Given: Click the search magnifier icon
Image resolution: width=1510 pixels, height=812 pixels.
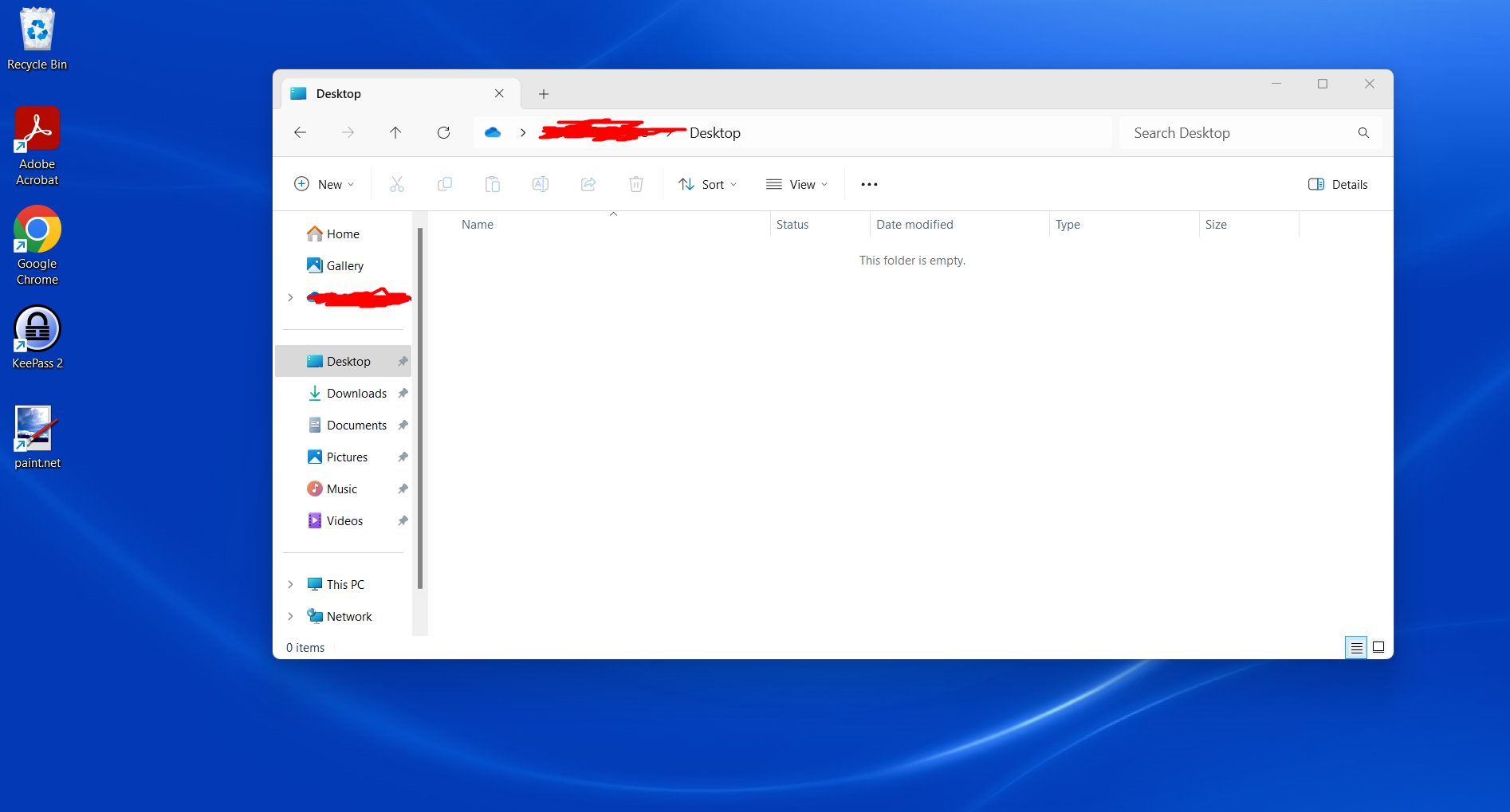Looking at the screenshot, I should tap(1363, 132).
